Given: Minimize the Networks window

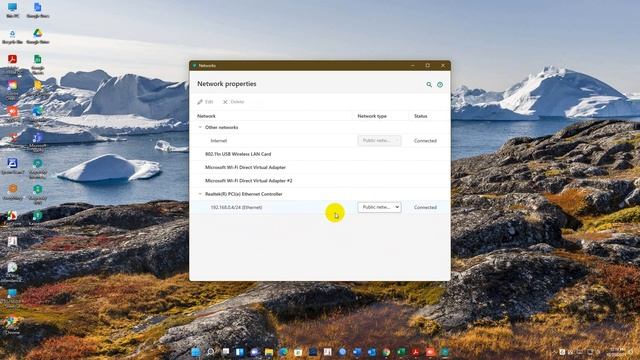Looking at the screenshot, I should (x=413, y=65).
